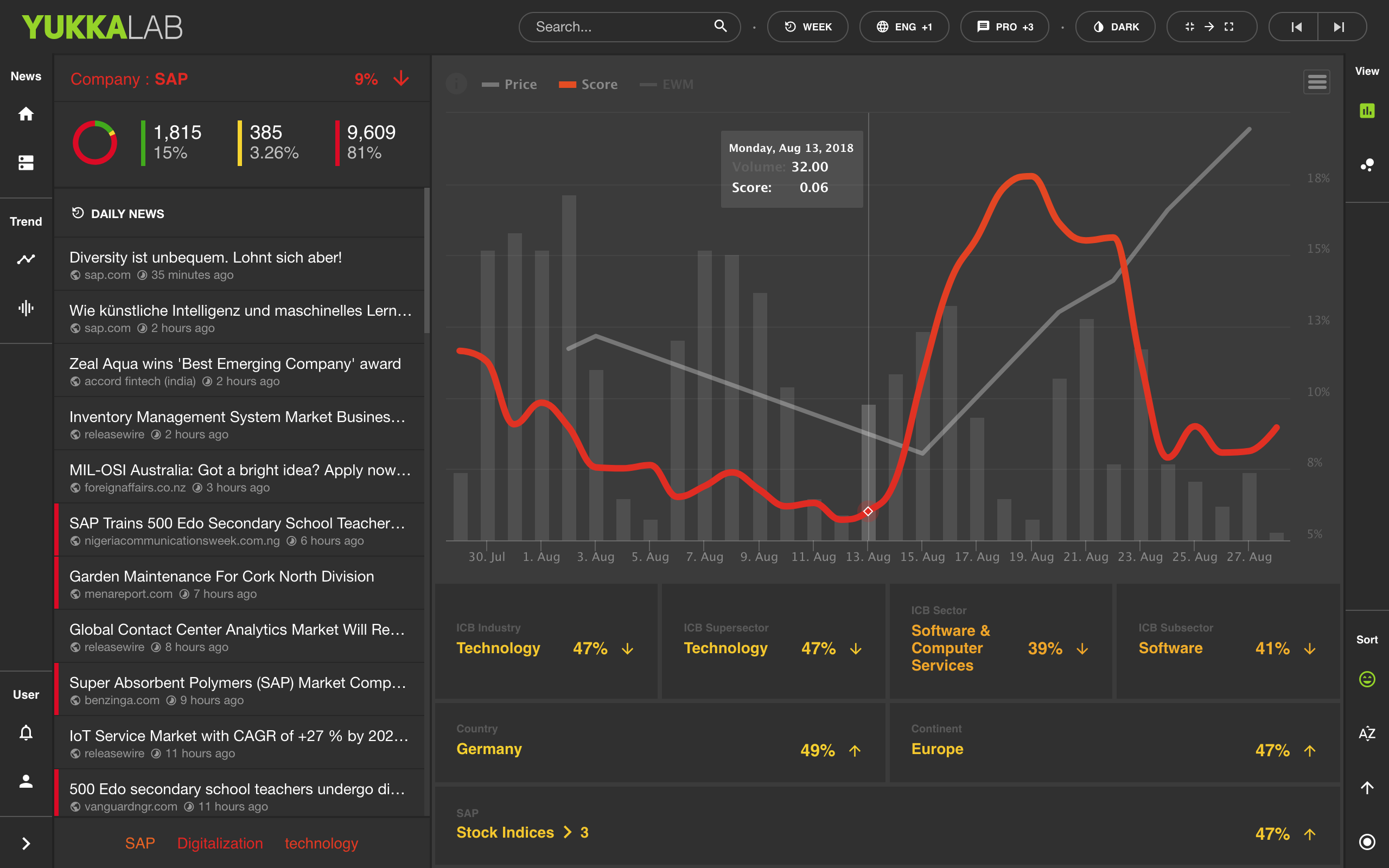Click Company : SAP header title

129,79
